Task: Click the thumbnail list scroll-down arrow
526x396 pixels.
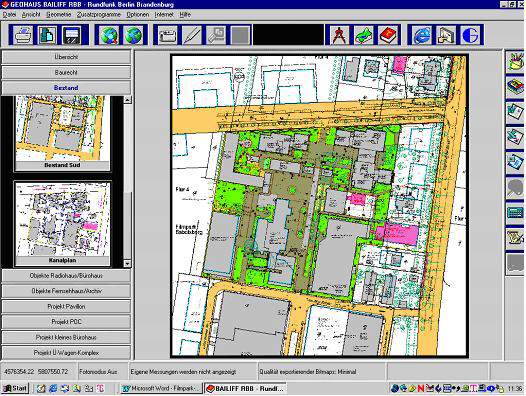Action: [x=127, y=263]
